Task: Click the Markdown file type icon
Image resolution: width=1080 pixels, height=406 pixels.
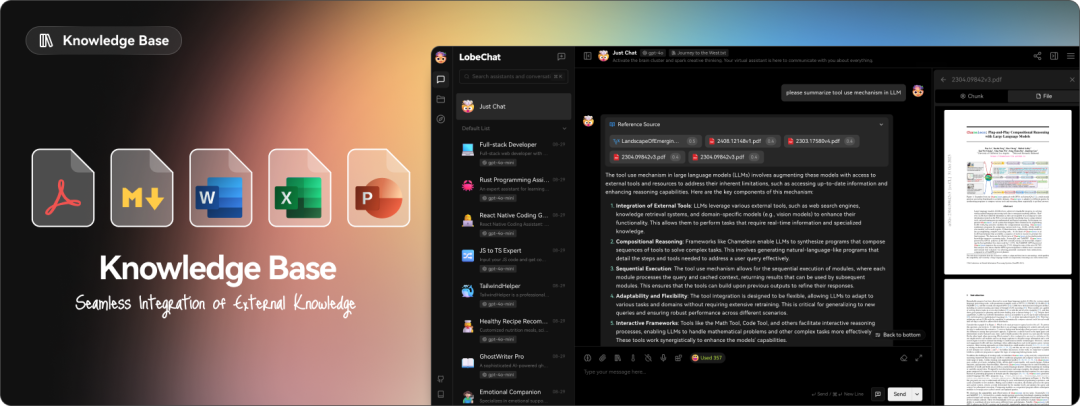Action: coord(142,187)
